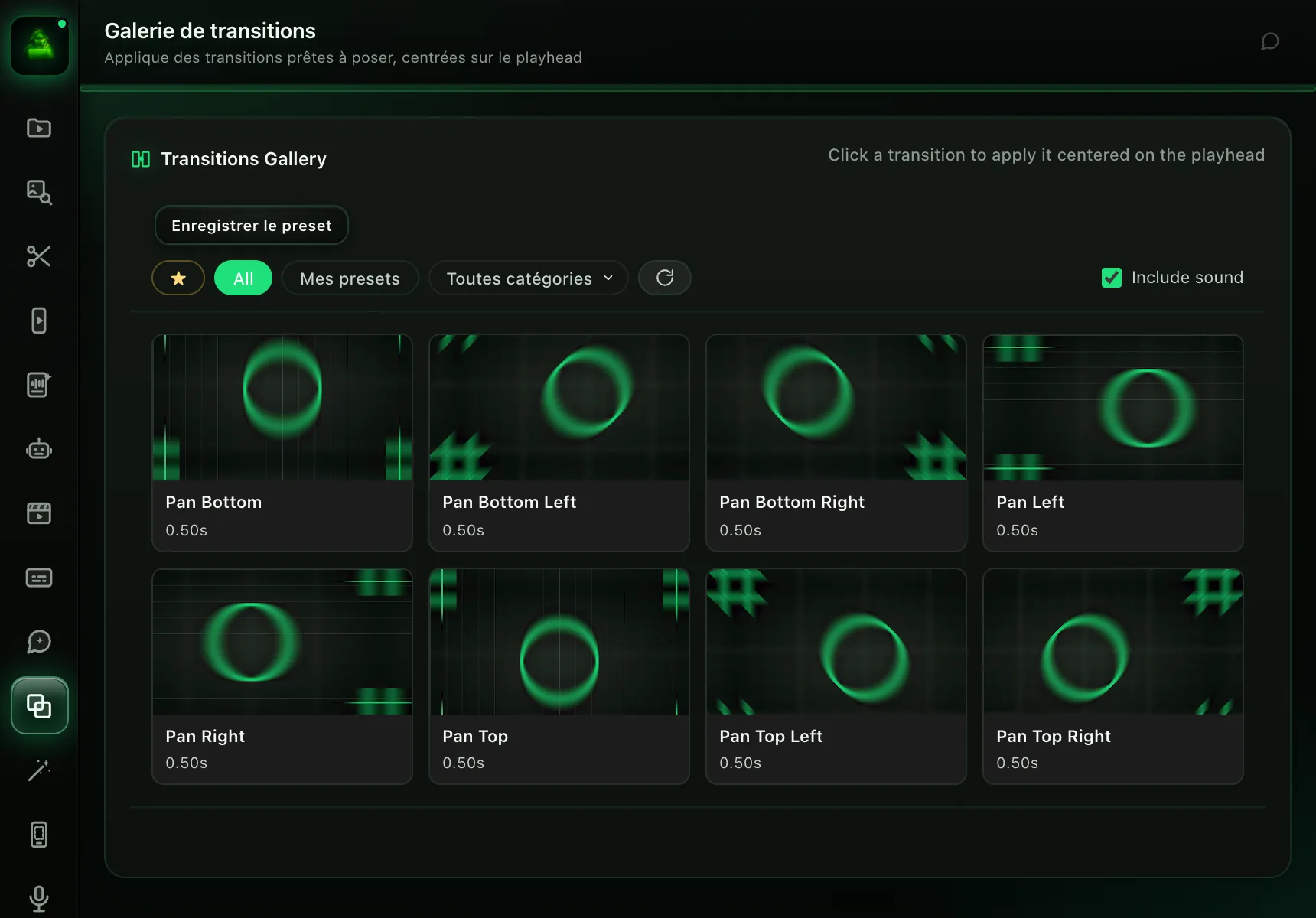Apply the Pan Top Right transition
Viewport: 1316px width, 918px height.
click(x=1113, y=676)
